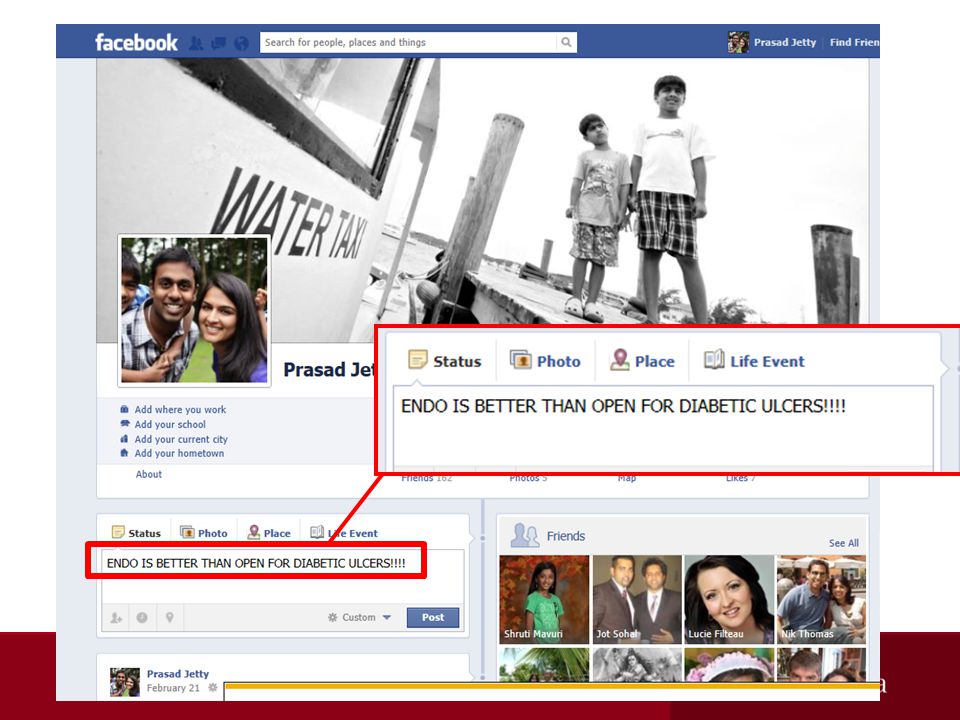Click the tag people icon in composer
Viewport: 960px width, 720px height.
[x=116, y=618]
